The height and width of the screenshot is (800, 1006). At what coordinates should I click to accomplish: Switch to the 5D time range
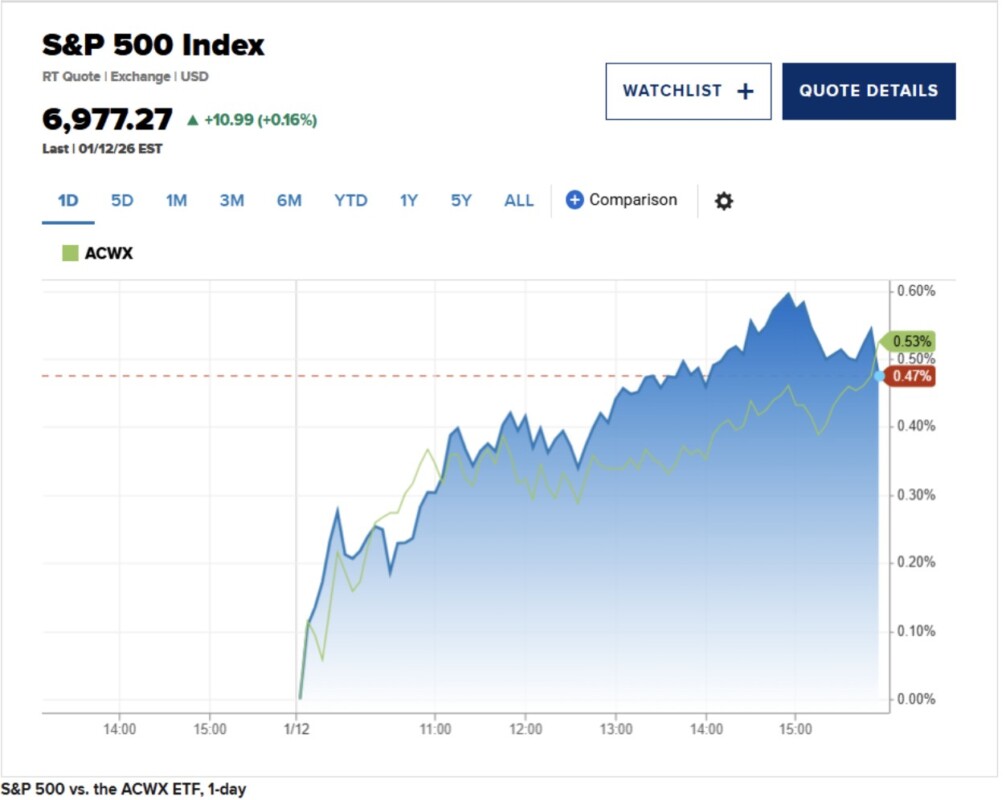pos(122,201)
